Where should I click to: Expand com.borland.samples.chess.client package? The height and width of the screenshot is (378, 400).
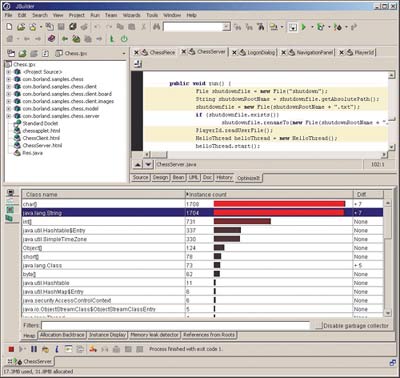click(x=9, y=86)
